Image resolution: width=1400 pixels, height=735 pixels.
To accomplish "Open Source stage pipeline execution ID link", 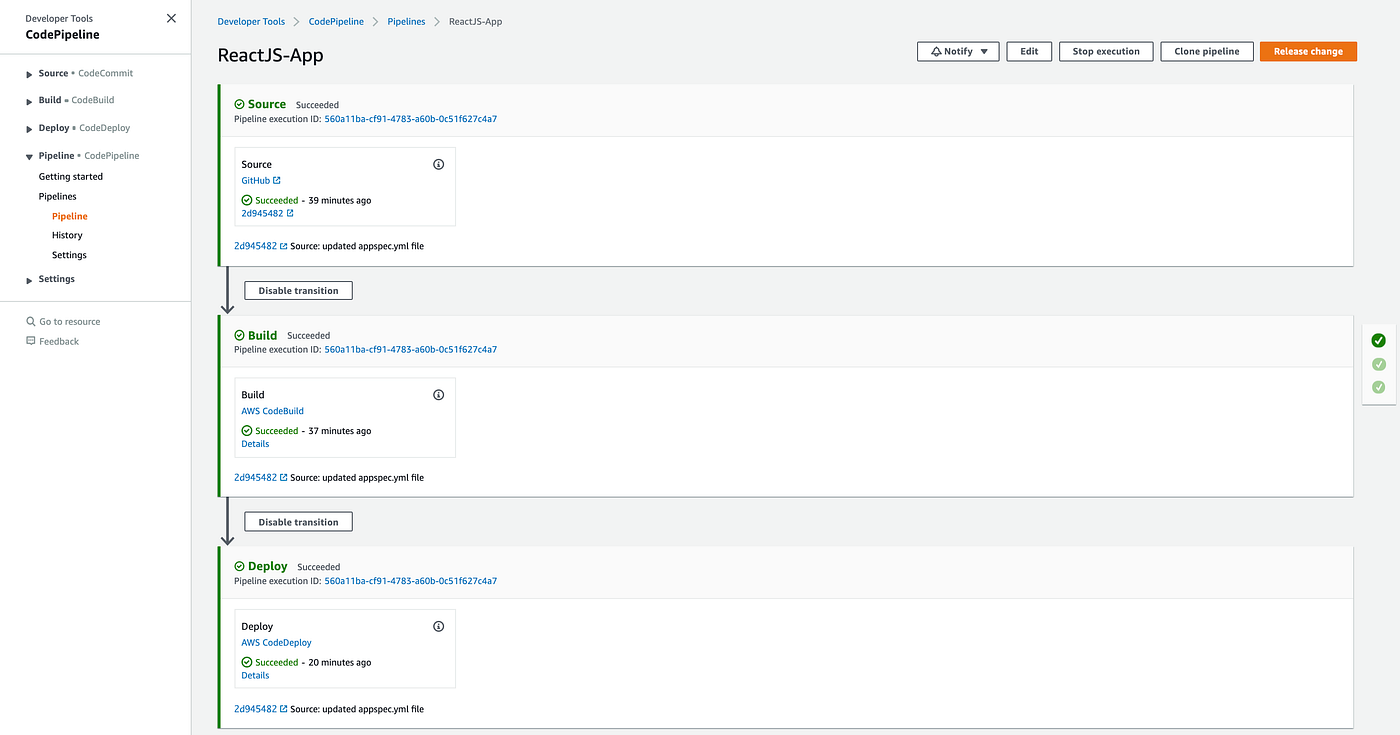I will [x=410, y=119].
